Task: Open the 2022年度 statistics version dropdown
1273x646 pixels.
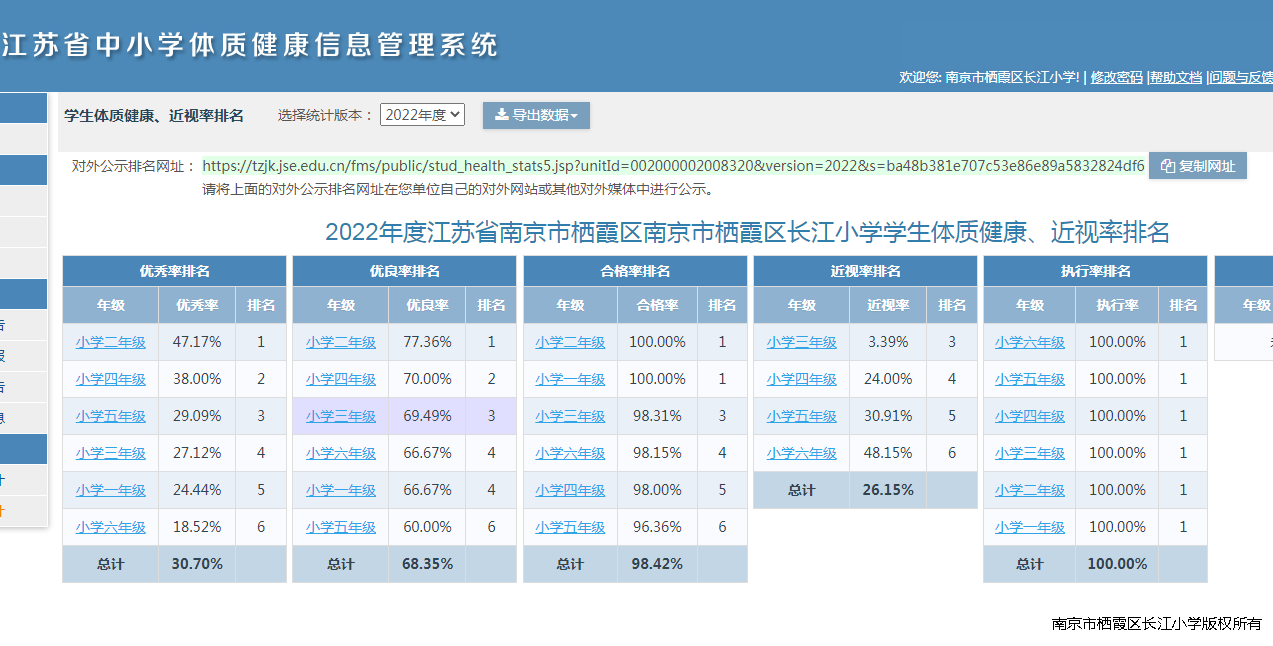Action: [x=422, y=115]
